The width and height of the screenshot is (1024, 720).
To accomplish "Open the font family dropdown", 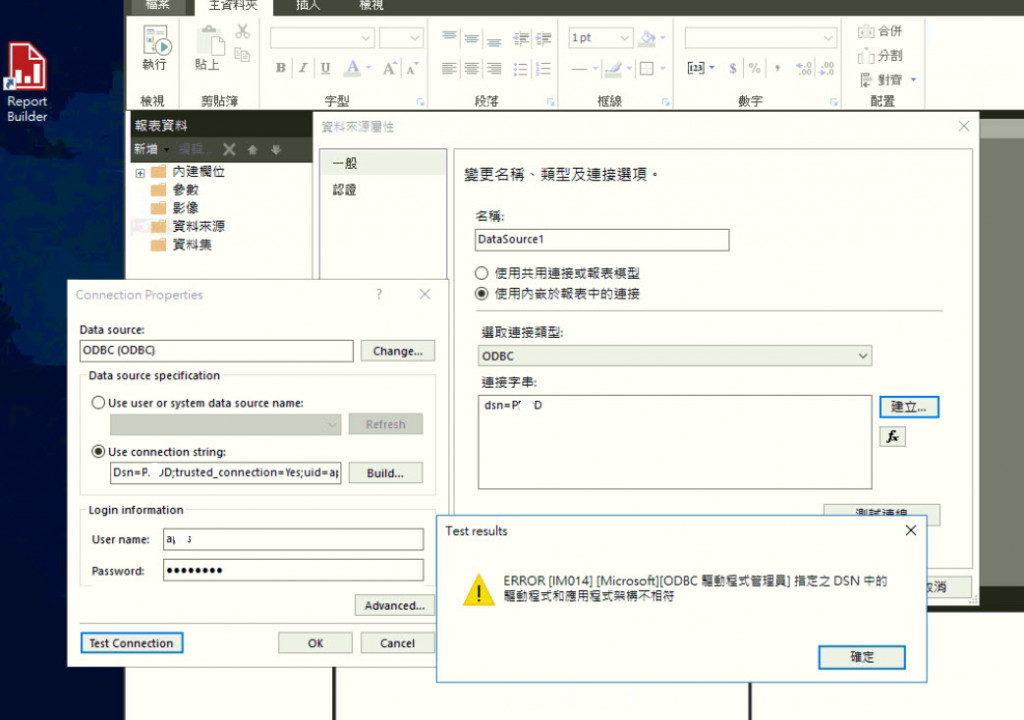I will coord(366,38).
